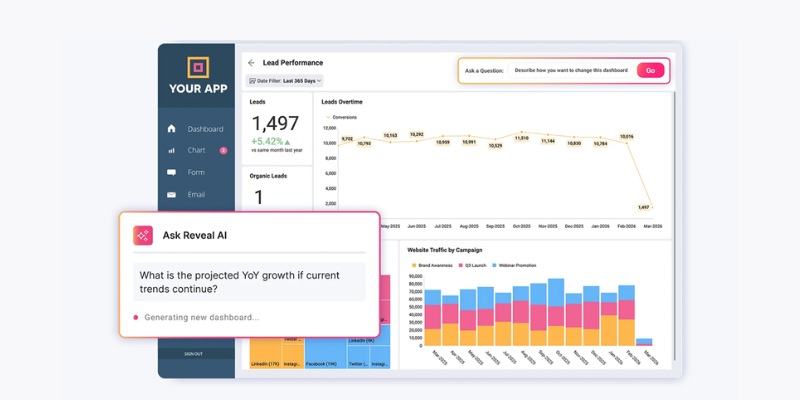Click the Dashboard home icon in sidebar
This screenshot has width=800, height=400.
point(171,129)
